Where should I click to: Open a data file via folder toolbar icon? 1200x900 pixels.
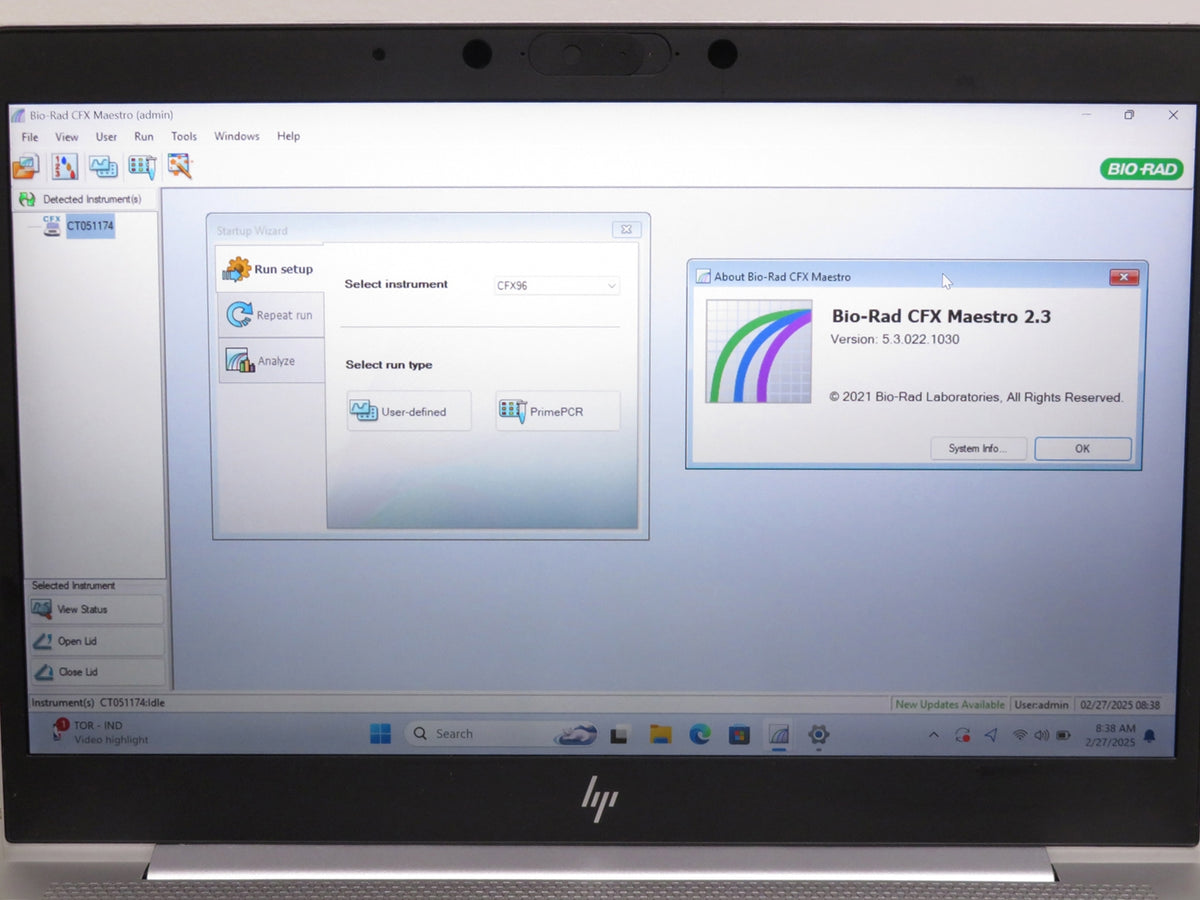click(x=25, y=166)
